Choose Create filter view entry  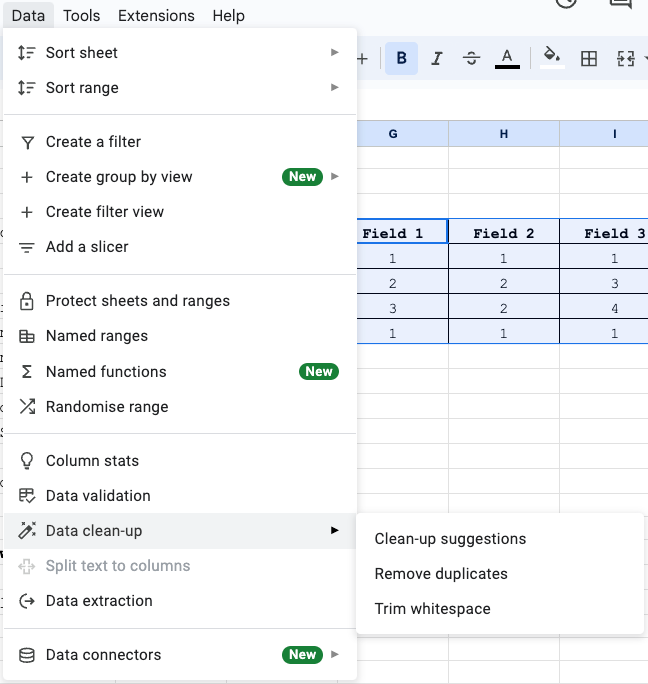pos(180,212)
